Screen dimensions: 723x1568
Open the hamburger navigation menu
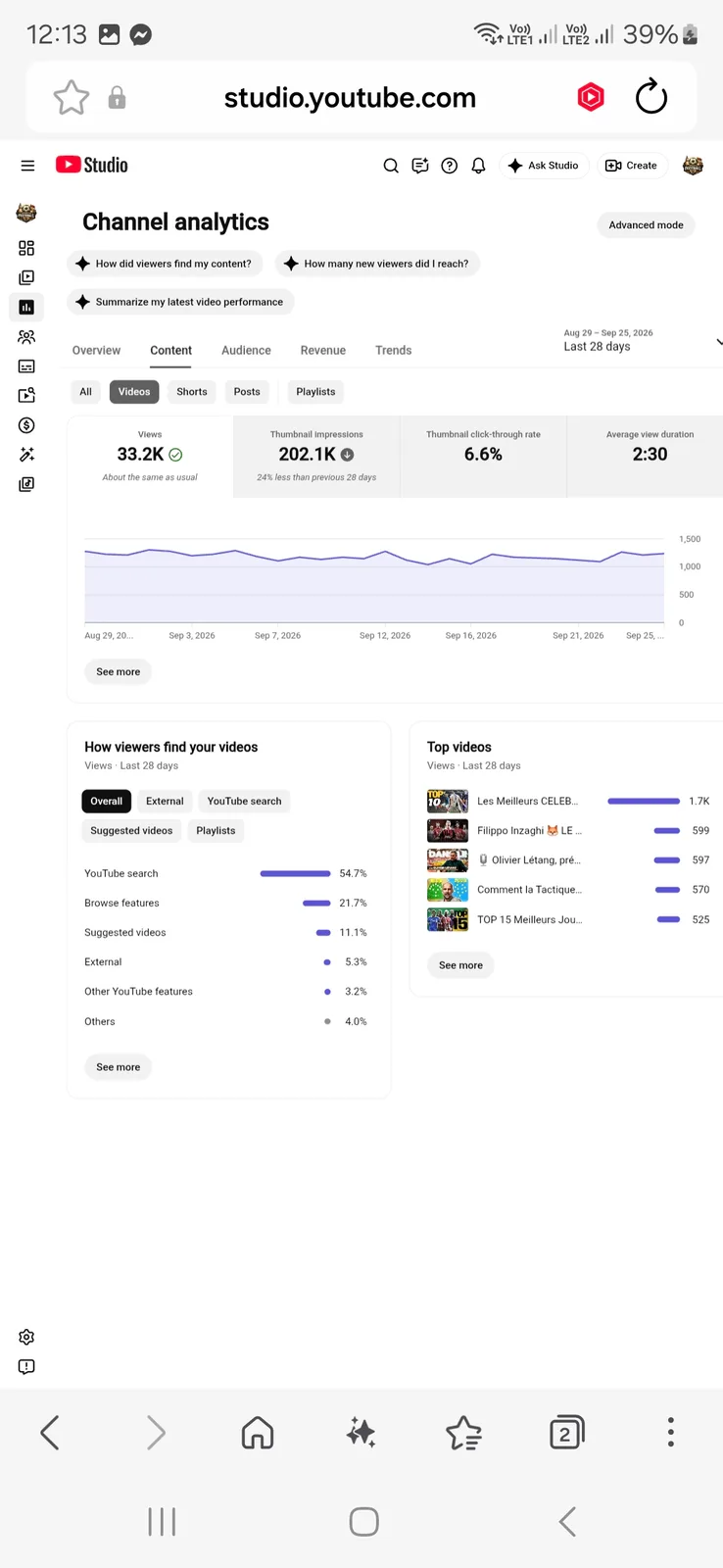pyautogui.click(x=27, y=166)
